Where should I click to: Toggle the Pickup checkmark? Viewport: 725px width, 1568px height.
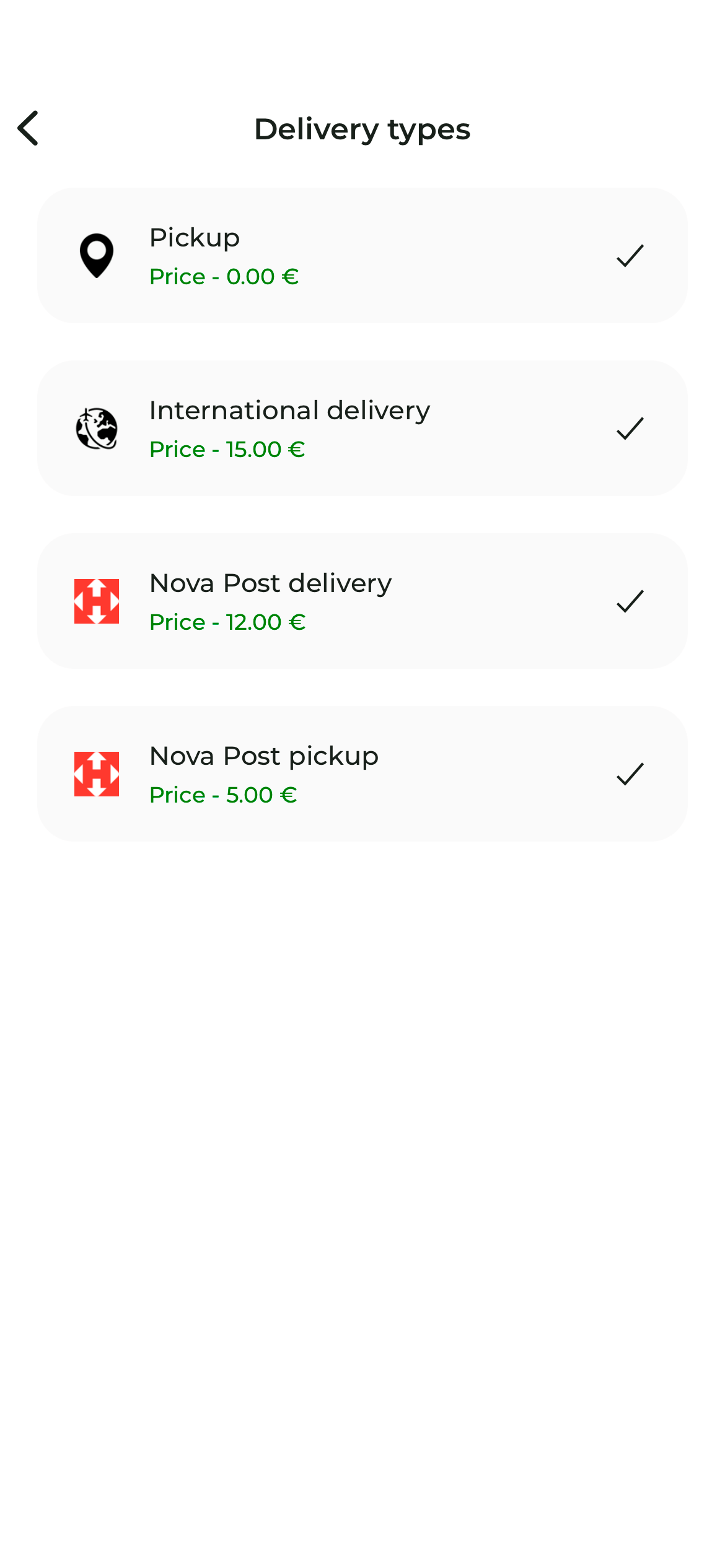pyautogui.click(x=630, y=255)
